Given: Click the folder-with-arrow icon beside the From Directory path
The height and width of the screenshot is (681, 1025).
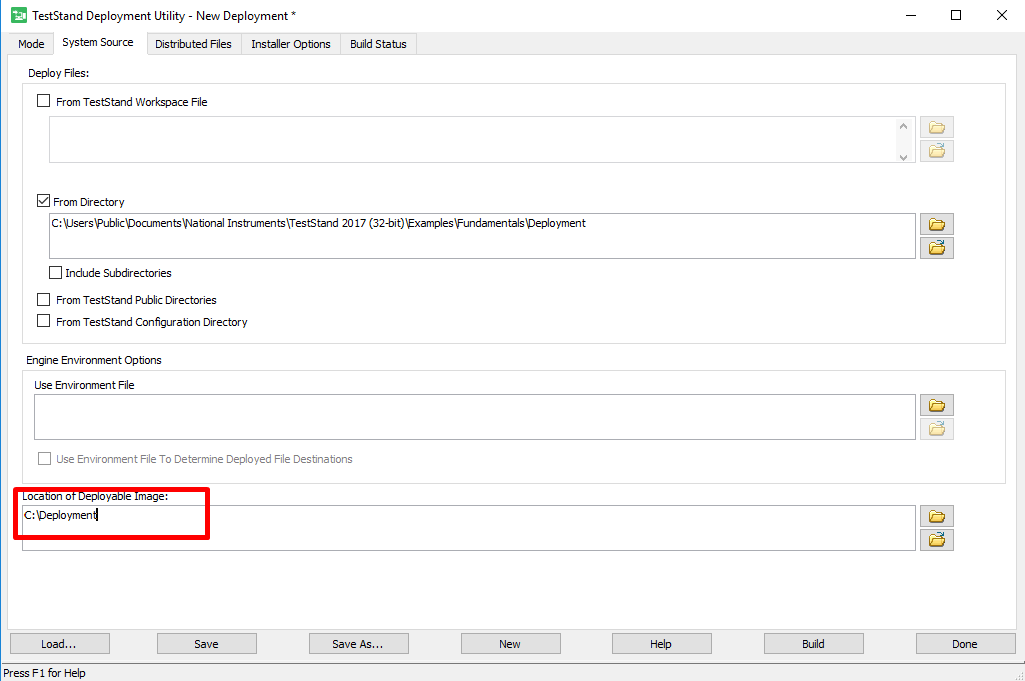Looking at the screenshot, I should pyautogui.click(x=937, y=248).
